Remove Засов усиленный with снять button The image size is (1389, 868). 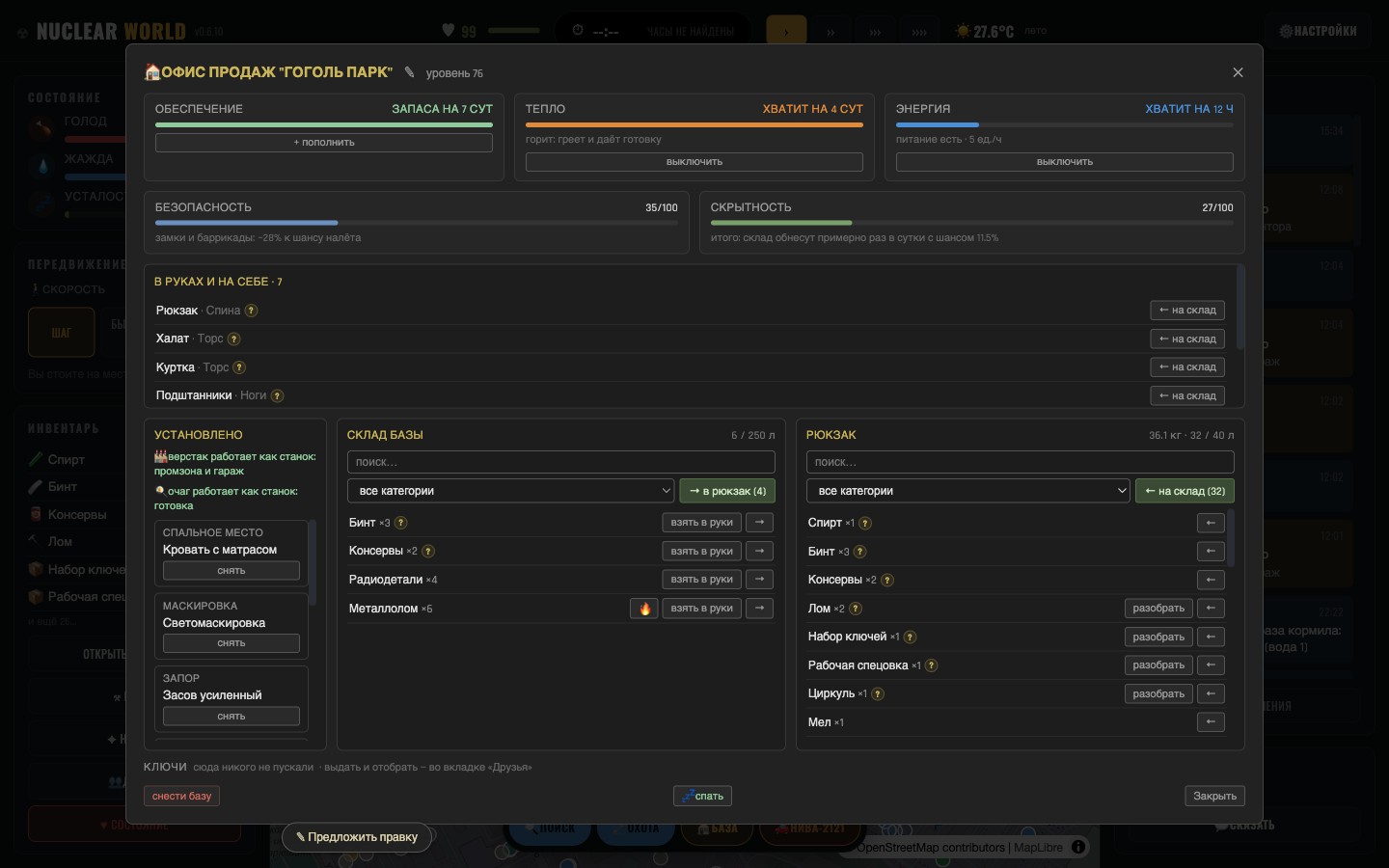(x=231, y=717)
